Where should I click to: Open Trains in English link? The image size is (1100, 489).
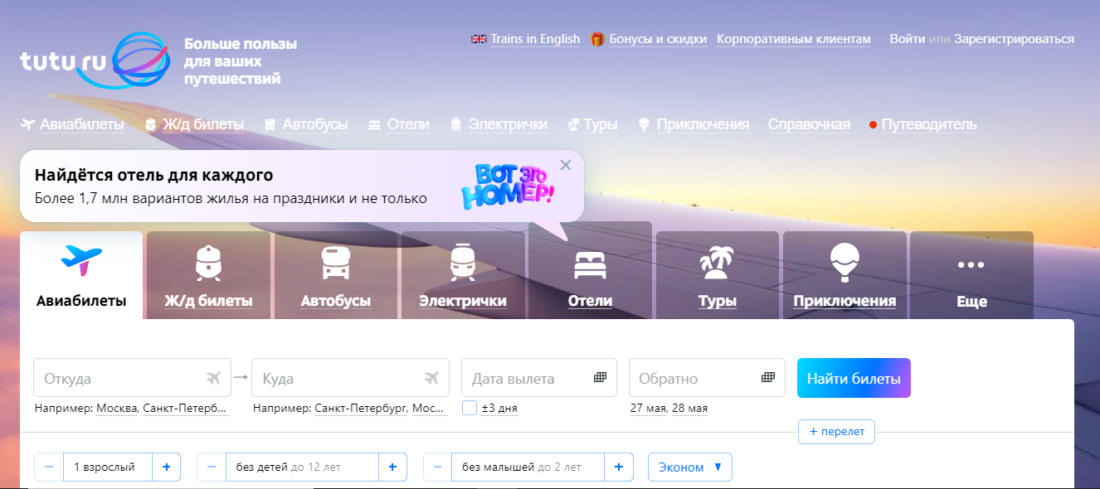[x=535, y=39]
